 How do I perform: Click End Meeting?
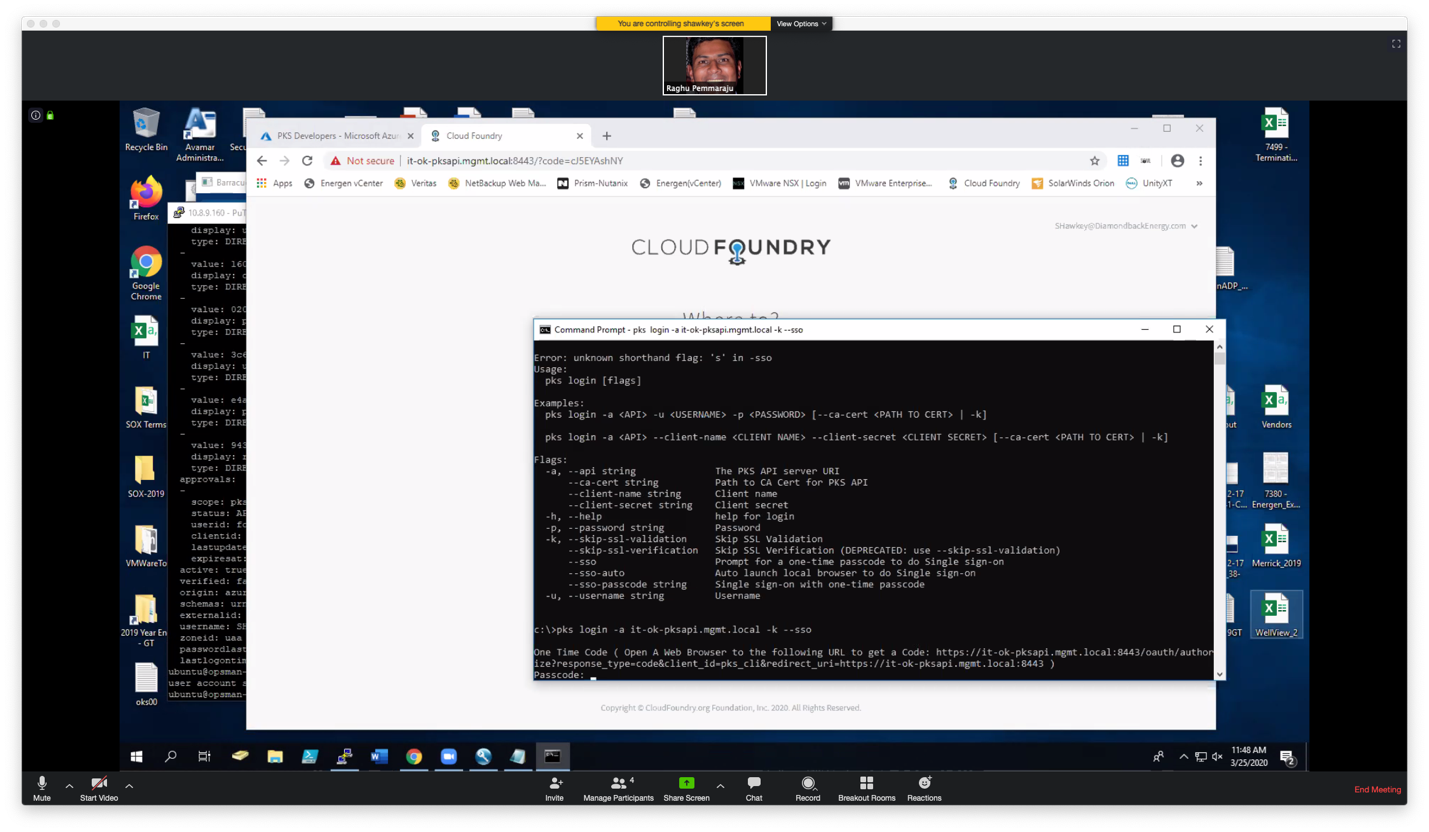[1378, 789]
